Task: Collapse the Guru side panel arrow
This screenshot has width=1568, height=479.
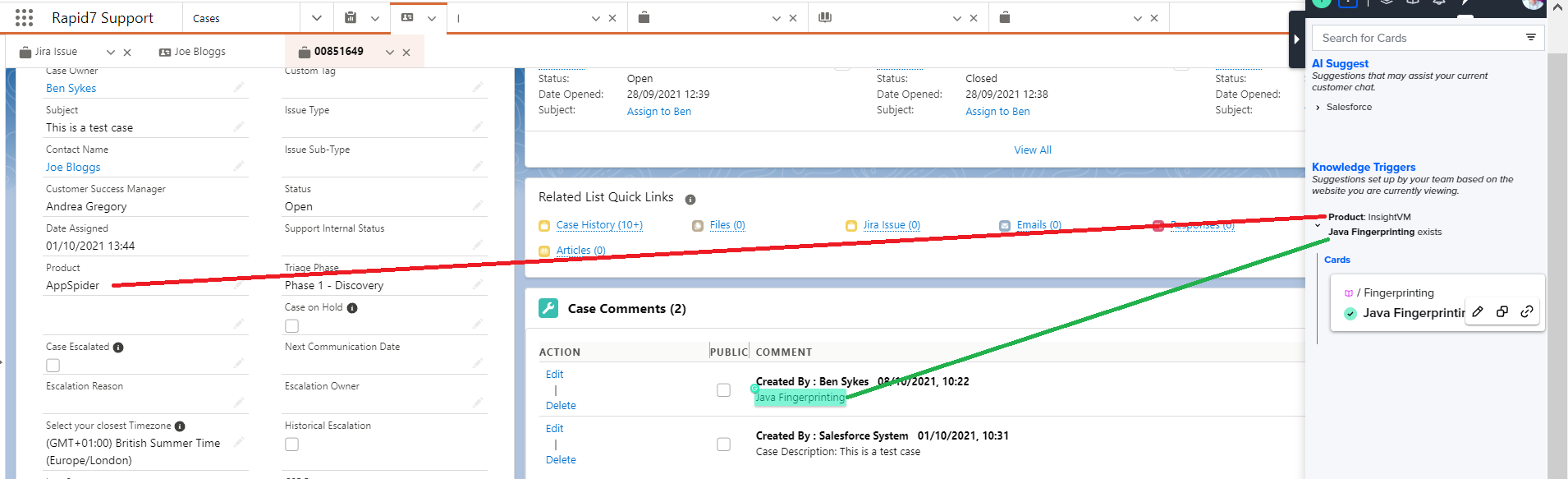Action: (1296, 39)
